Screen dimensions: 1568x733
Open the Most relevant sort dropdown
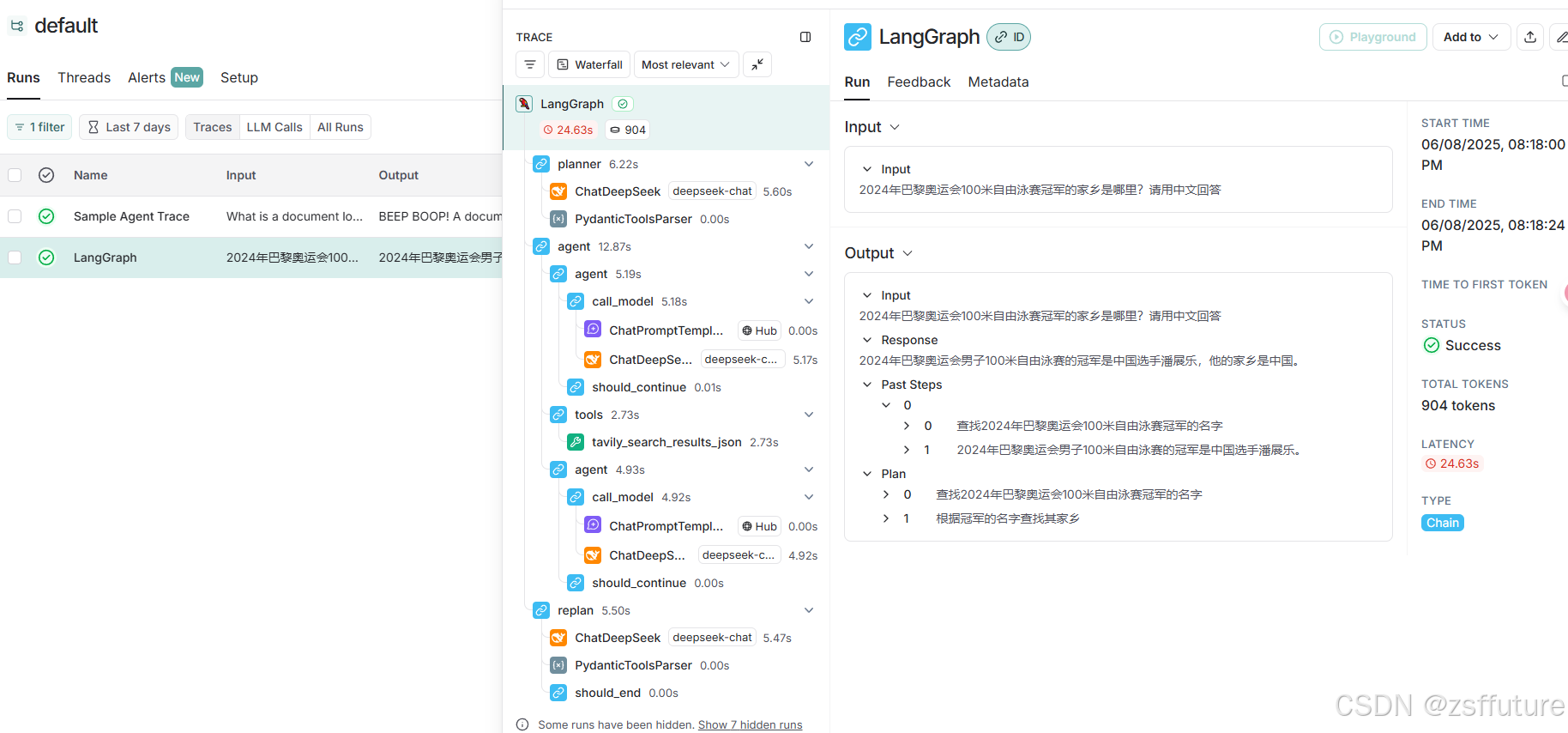[x=686, y=64]
